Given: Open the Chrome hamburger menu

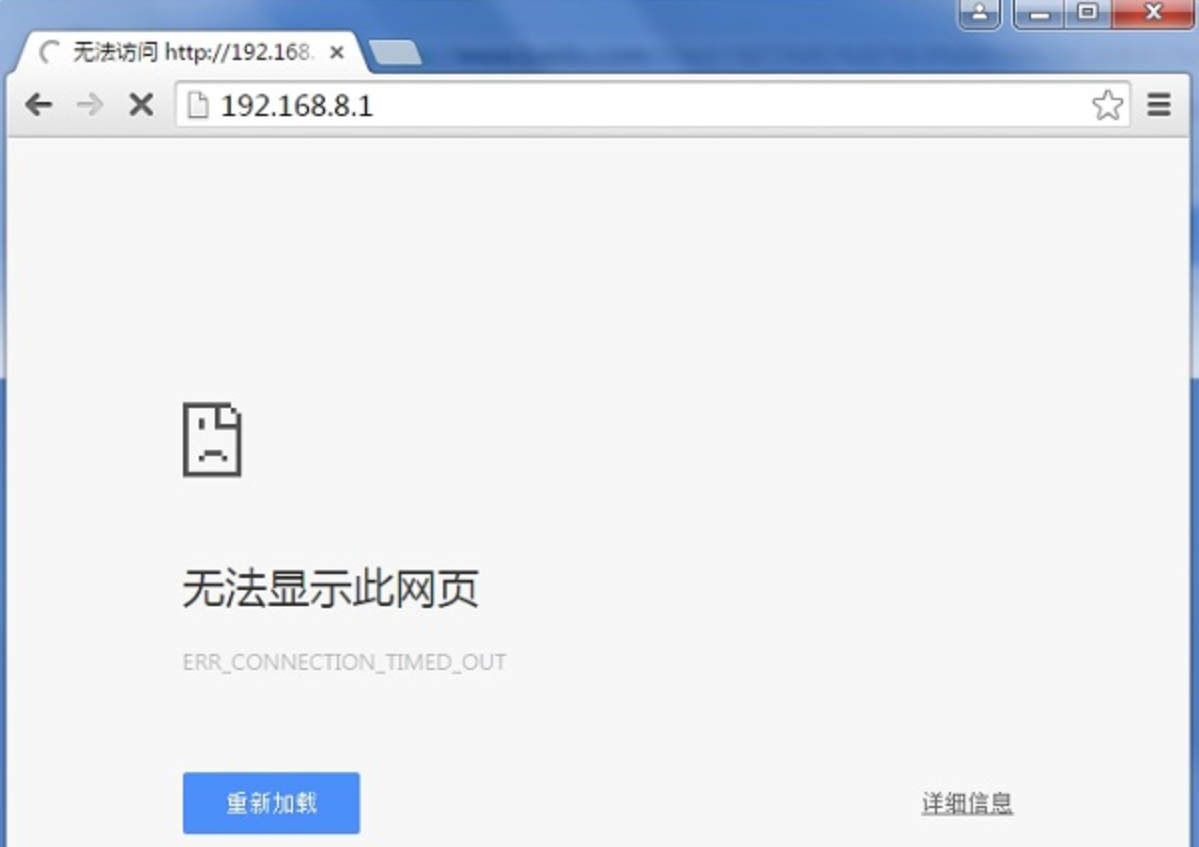Looking at the screenshot, I should coord(1159,105).
